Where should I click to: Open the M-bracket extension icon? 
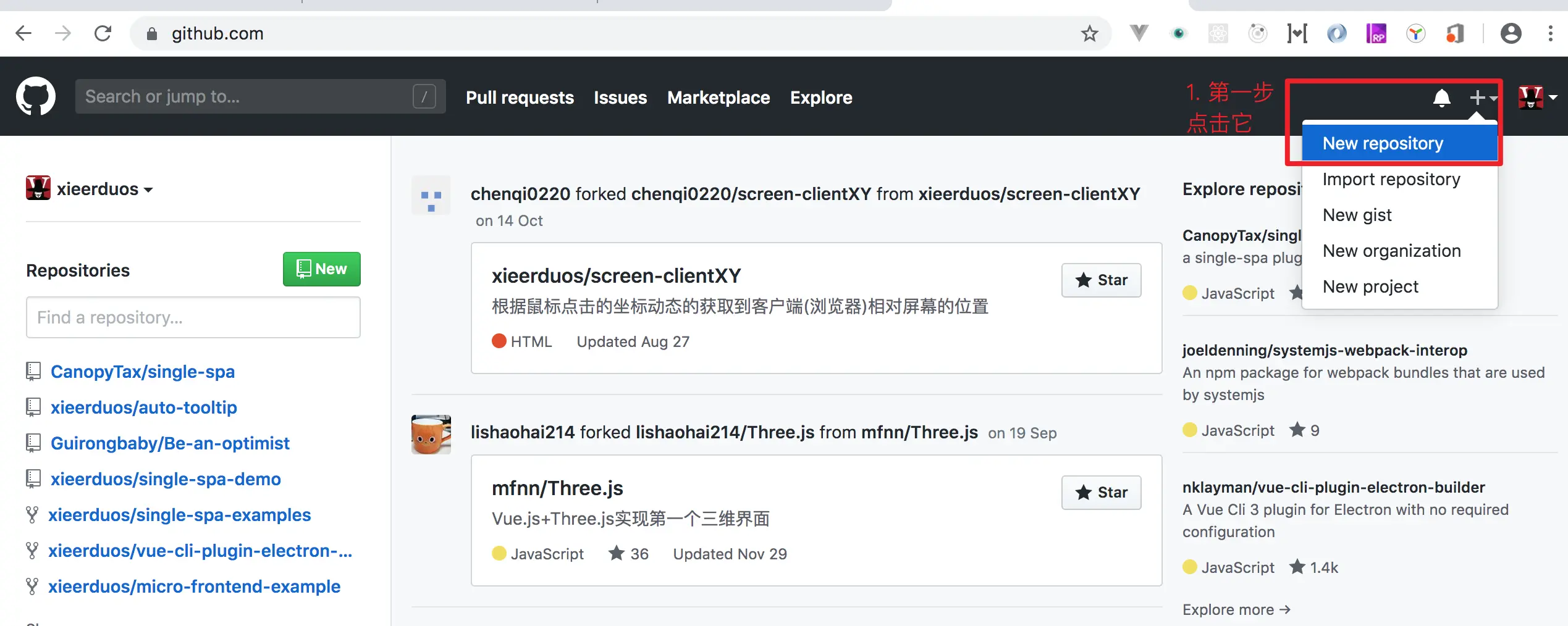[x=1297, y=33]
